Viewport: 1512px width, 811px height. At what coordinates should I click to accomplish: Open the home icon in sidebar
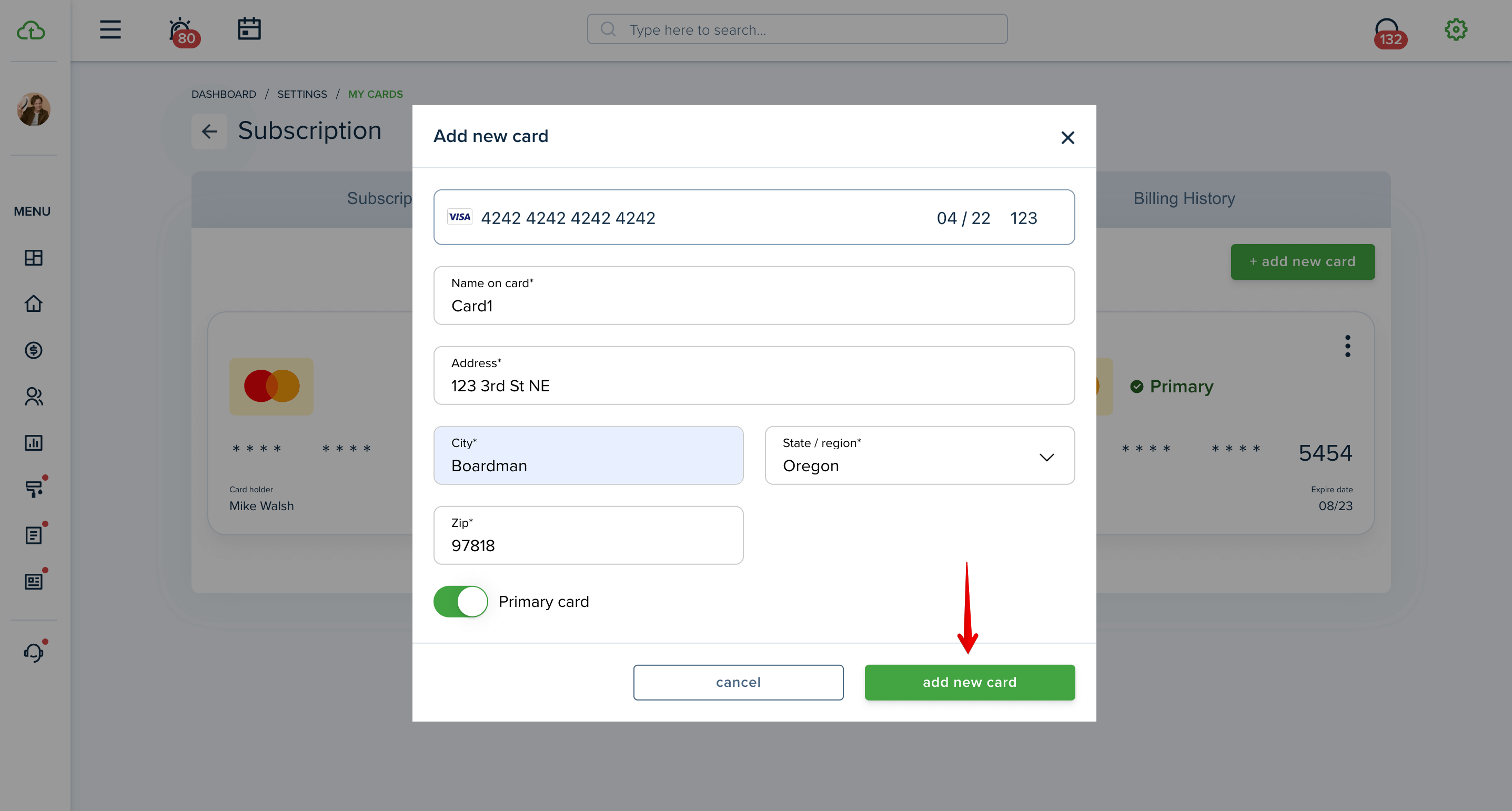click(x=34, y=303)
